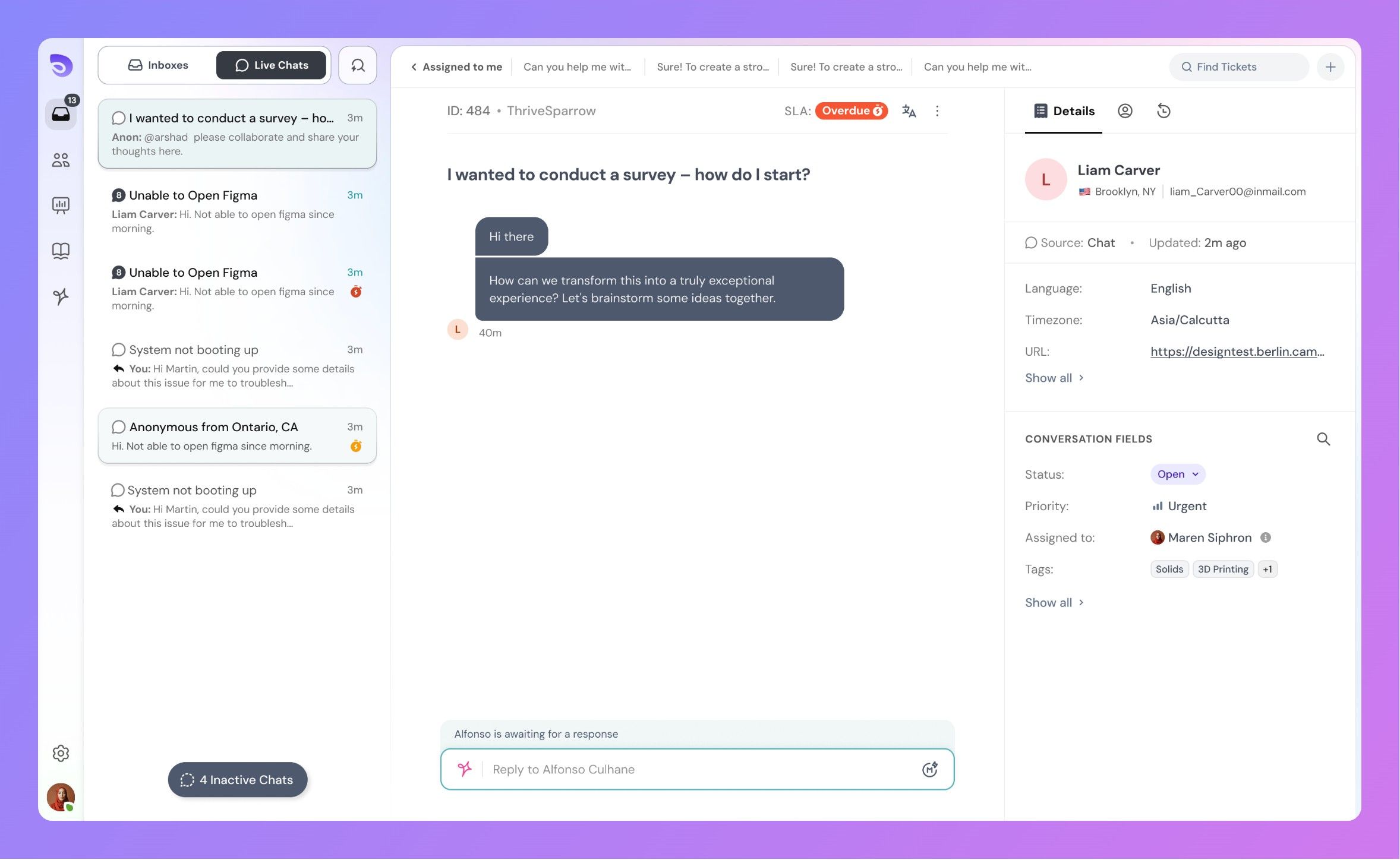This screenshot has width=1400, height=860.
Task: Go back to Assigned to me
Action: (456, 67)
